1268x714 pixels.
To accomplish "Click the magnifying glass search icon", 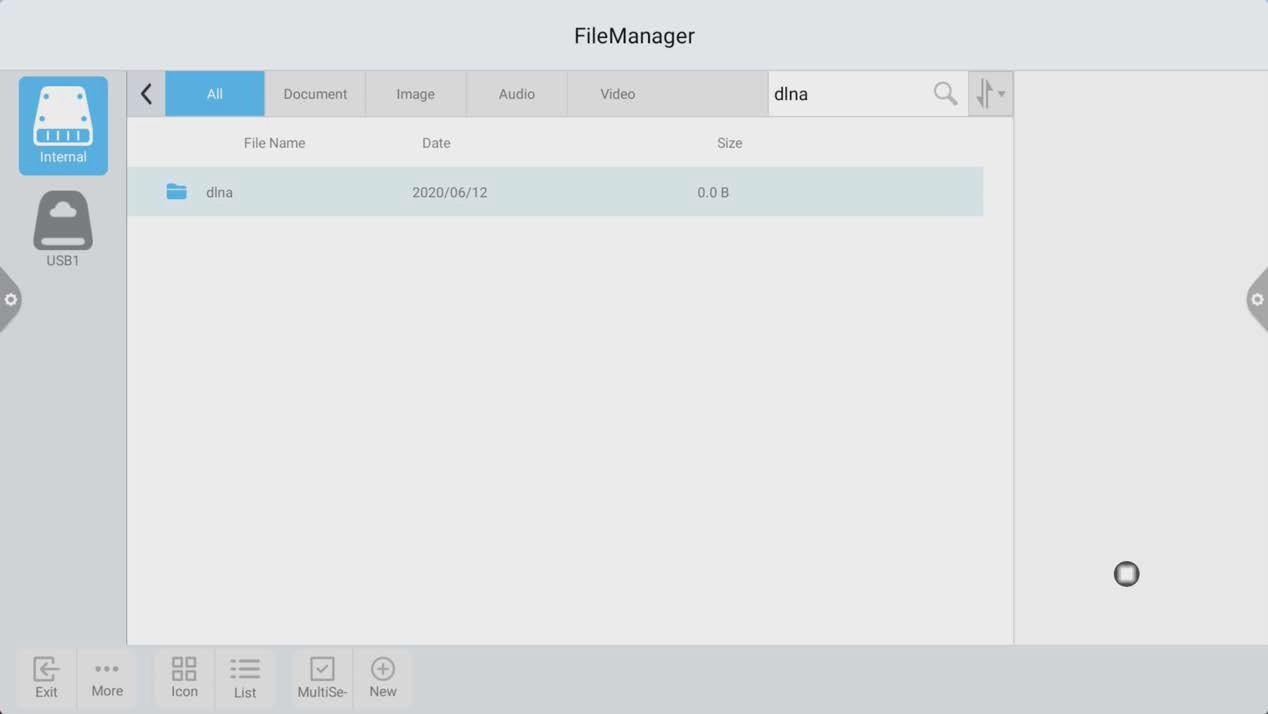I will tap(945, 94).
